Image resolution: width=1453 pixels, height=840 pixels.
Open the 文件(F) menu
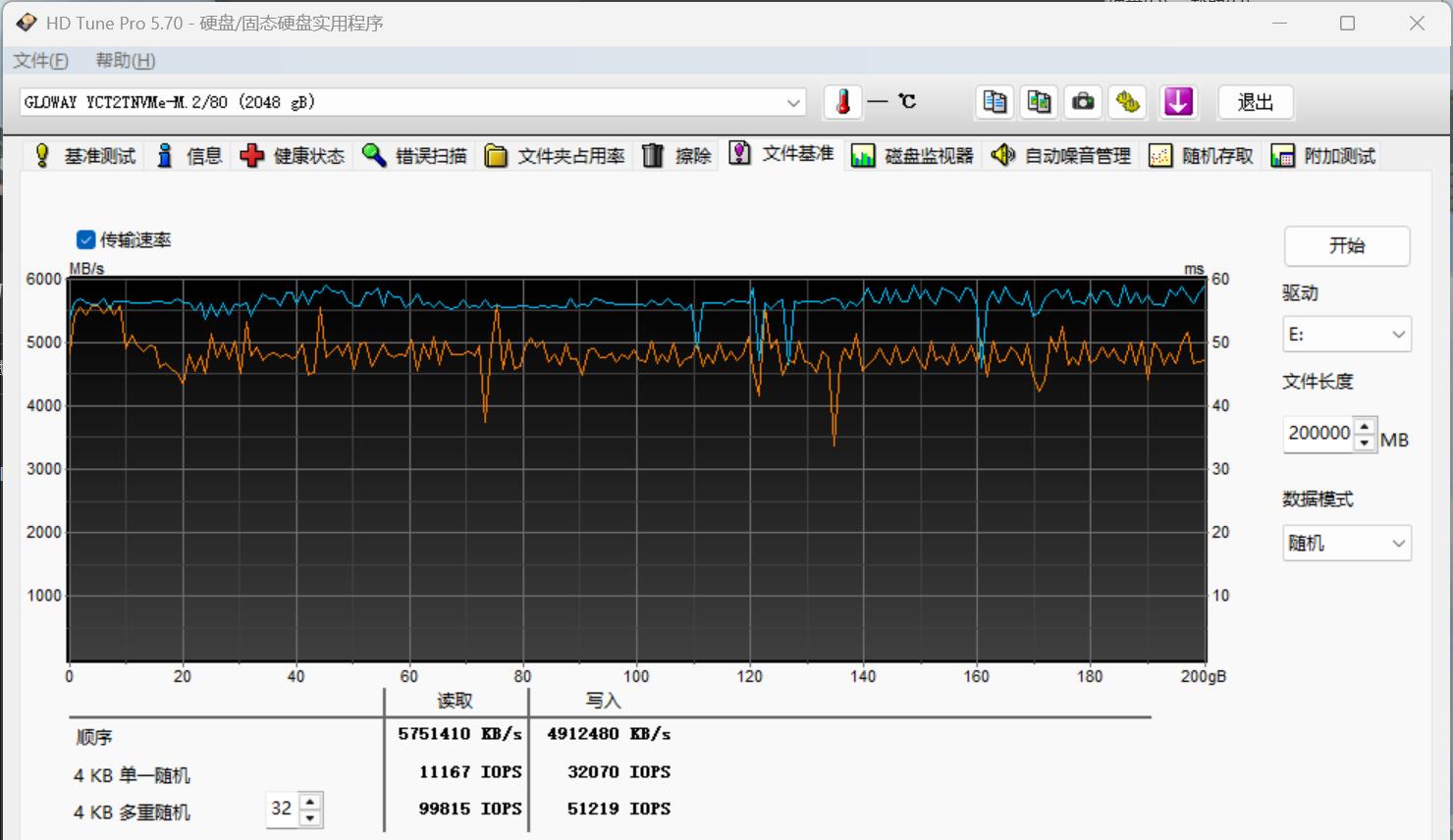(40, 60)
